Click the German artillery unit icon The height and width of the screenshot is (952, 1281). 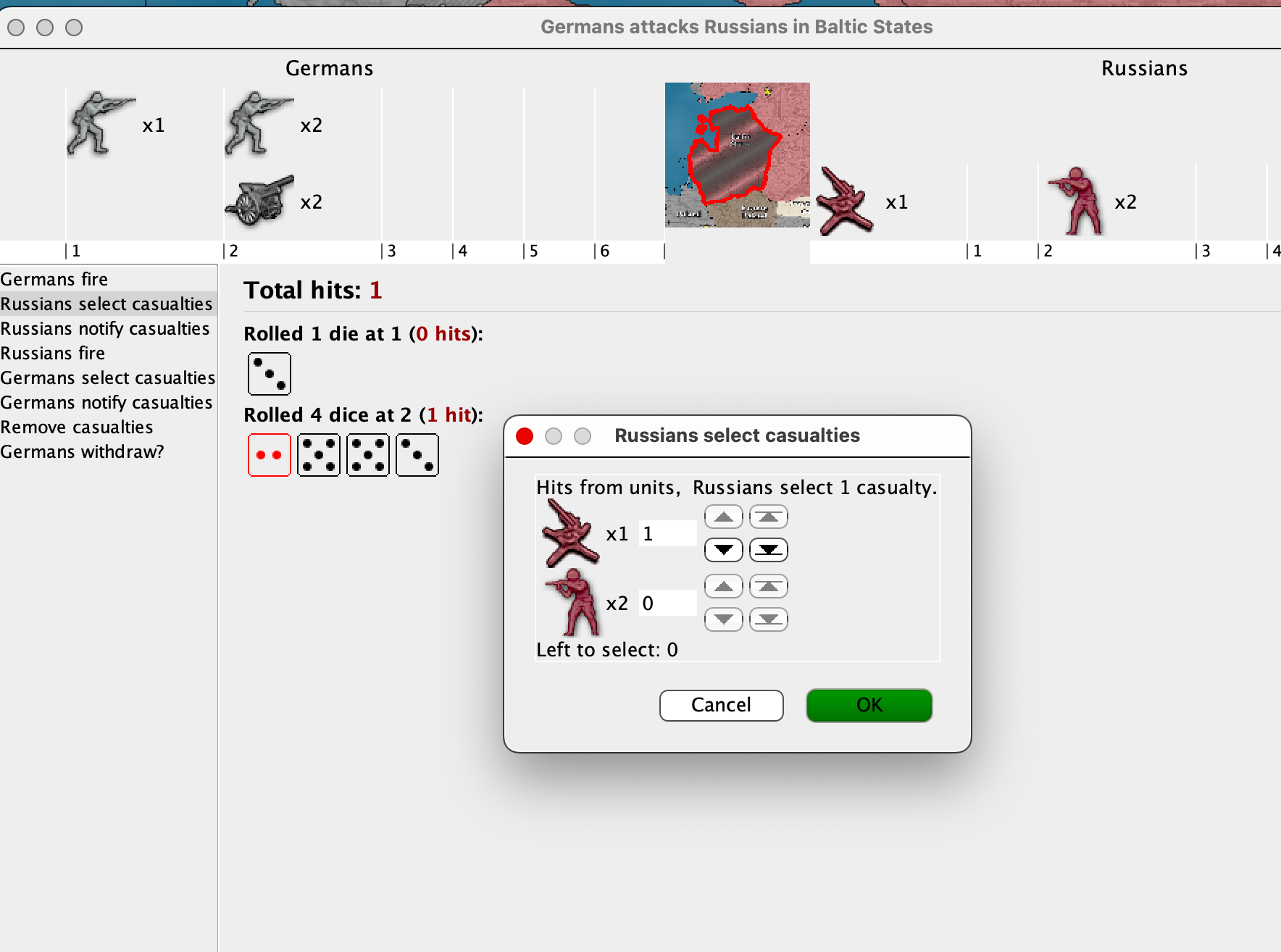(x=259, y=201)
